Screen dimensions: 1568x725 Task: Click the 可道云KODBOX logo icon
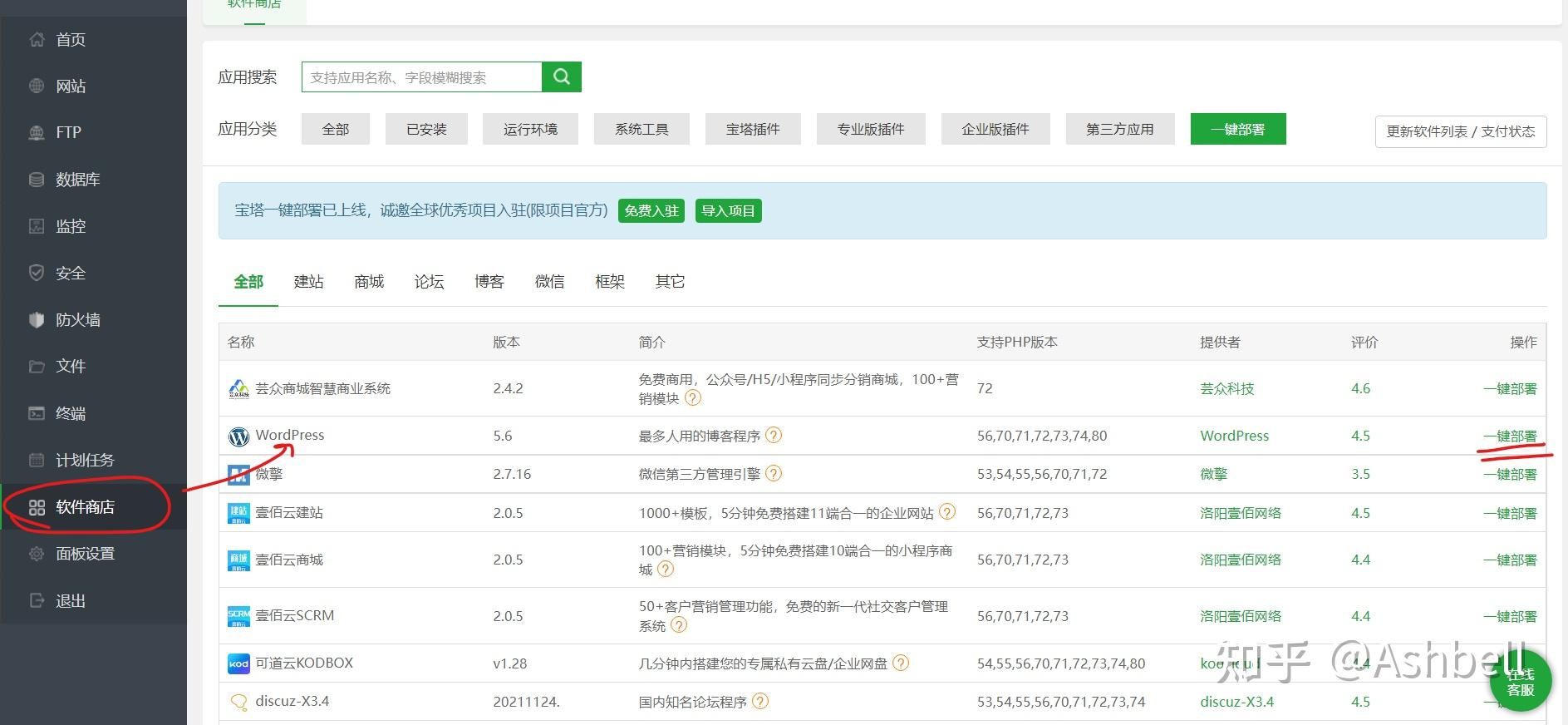pyautogui.click(x=238, y=663)
